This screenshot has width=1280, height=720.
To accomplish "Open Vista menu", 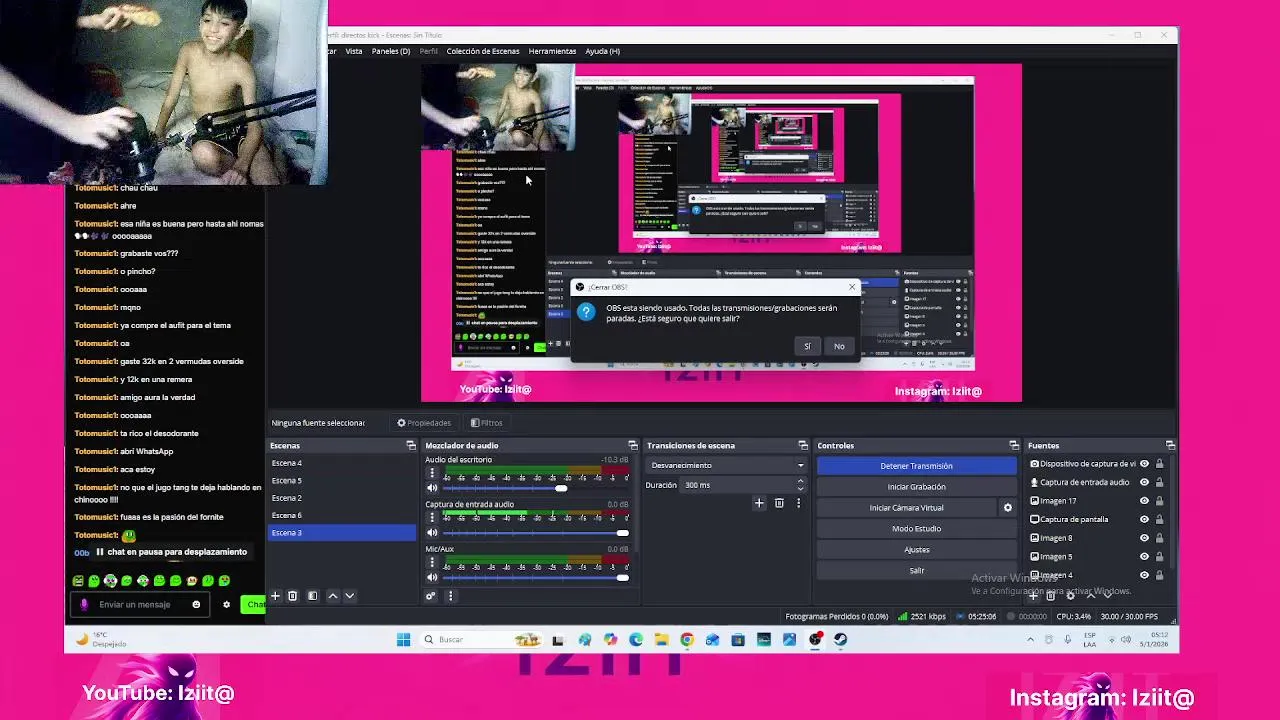I will (x=354, y=51).
